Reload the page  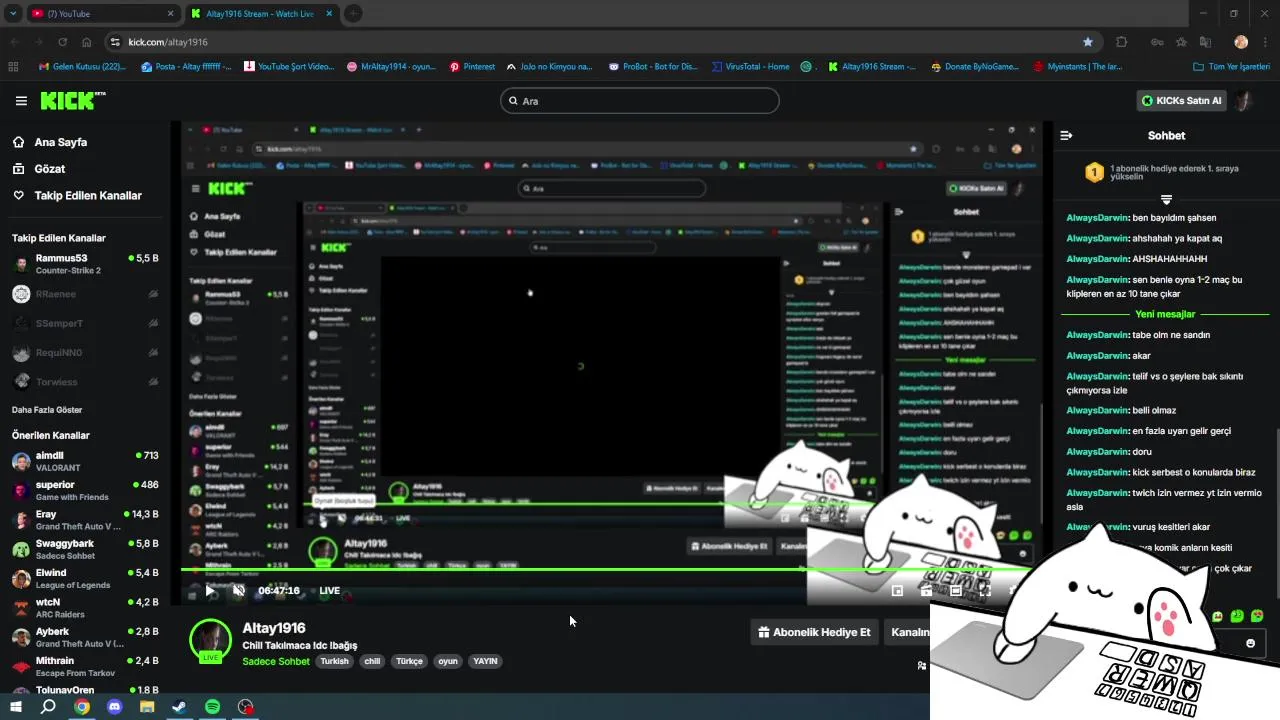62,42
